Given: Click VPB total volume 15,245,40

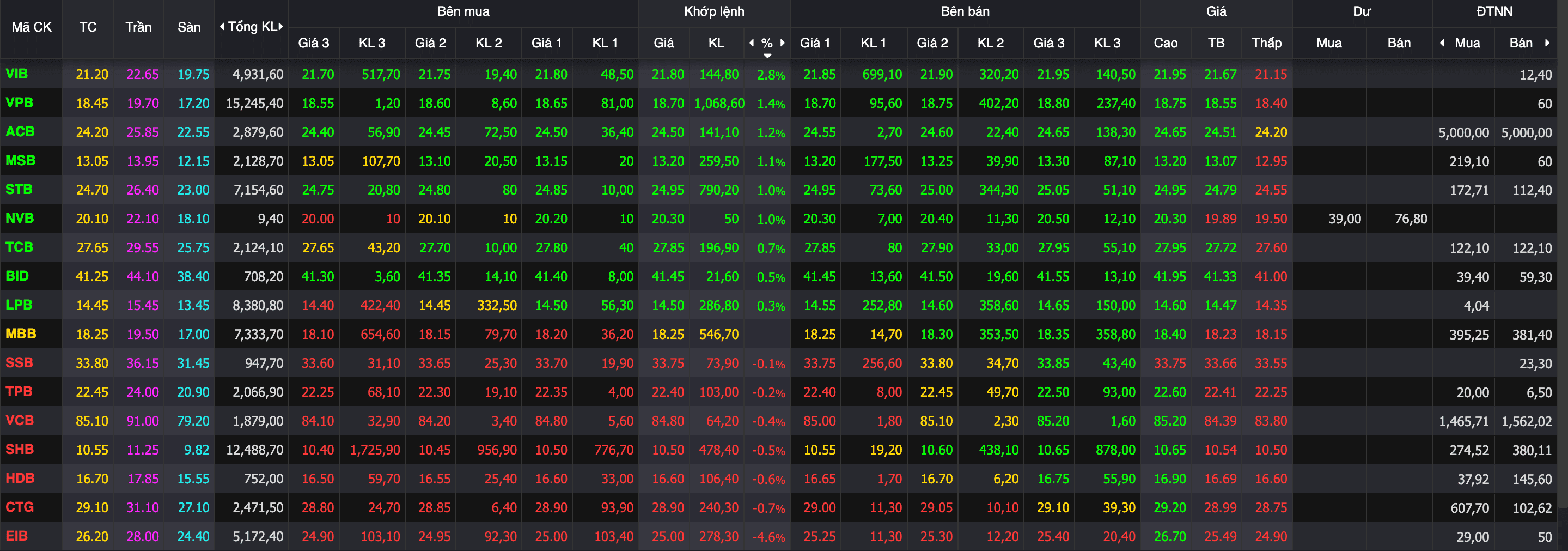Looking at the screenshot, I should [254, 104].
